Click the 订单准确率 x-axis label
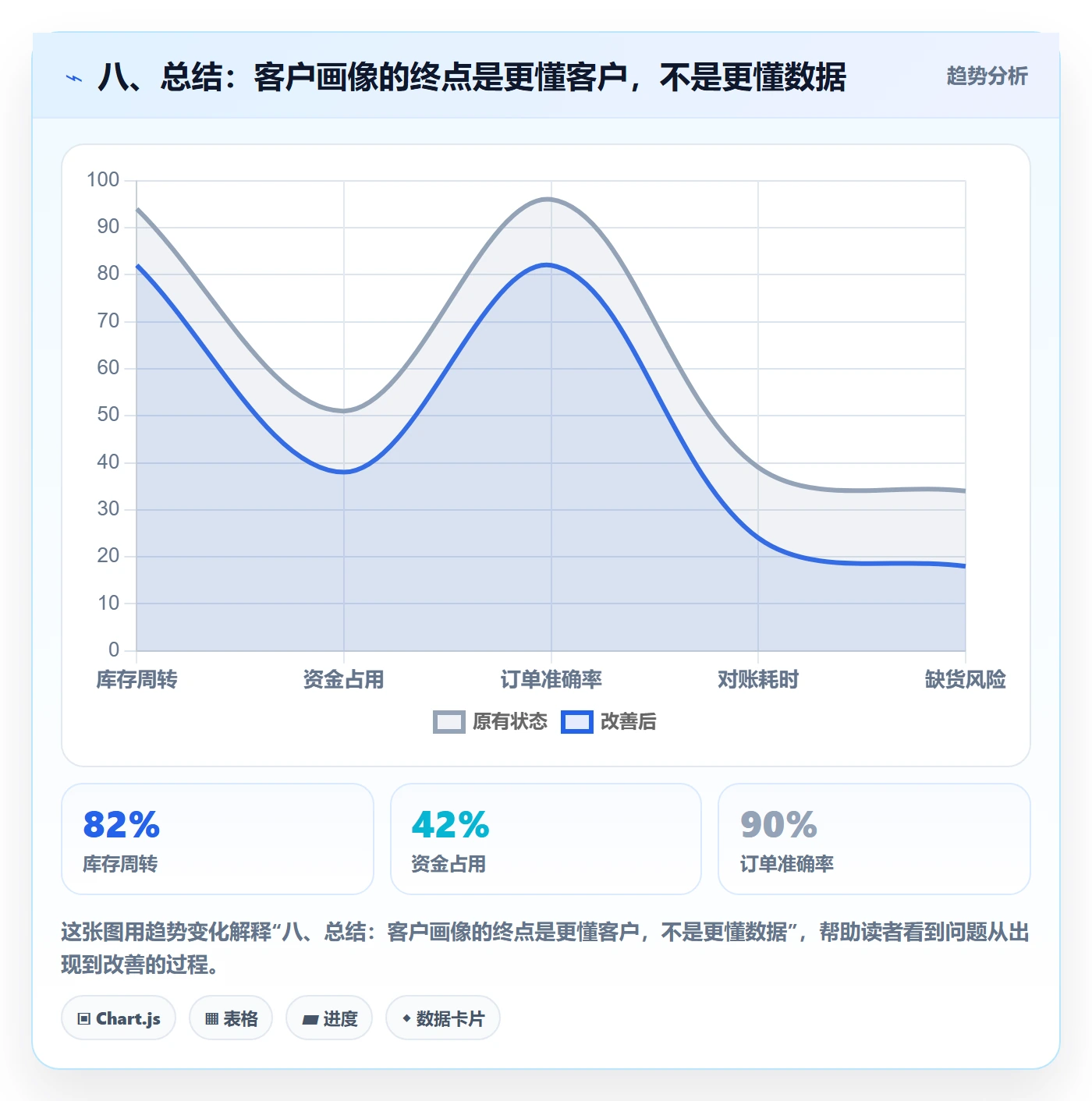 (x=551, y=679)
